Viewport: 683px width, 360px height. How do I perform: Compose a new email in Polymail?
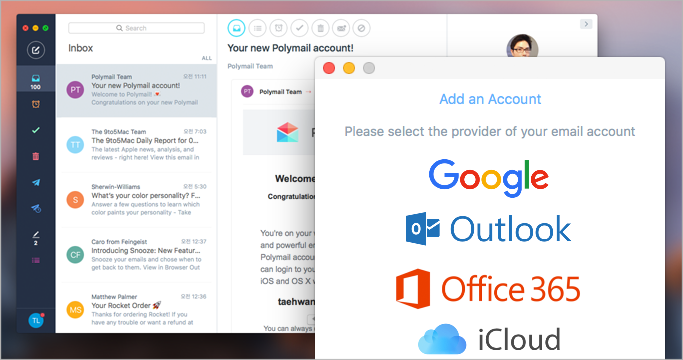(36, 50)
